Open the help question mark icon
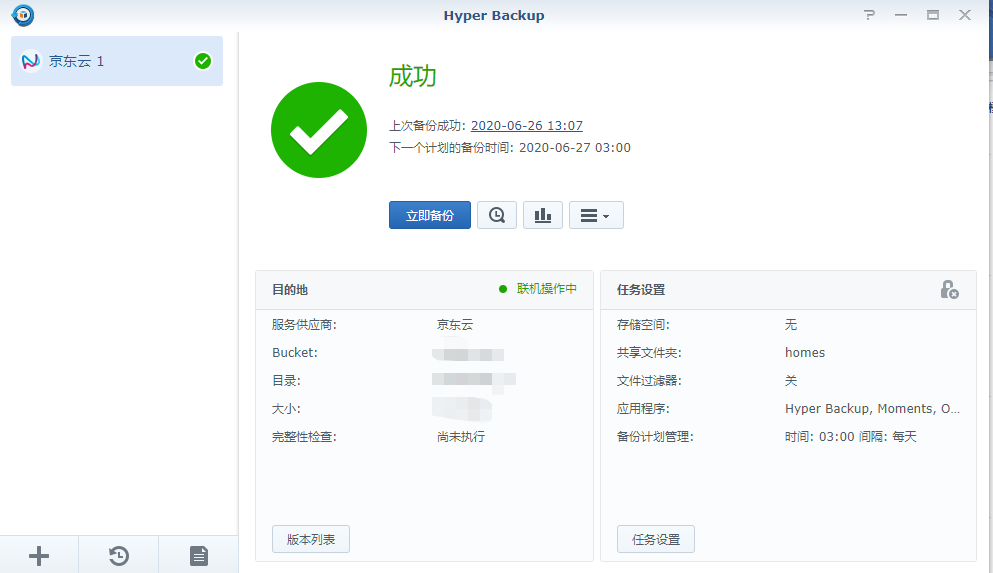 point(870,15)
